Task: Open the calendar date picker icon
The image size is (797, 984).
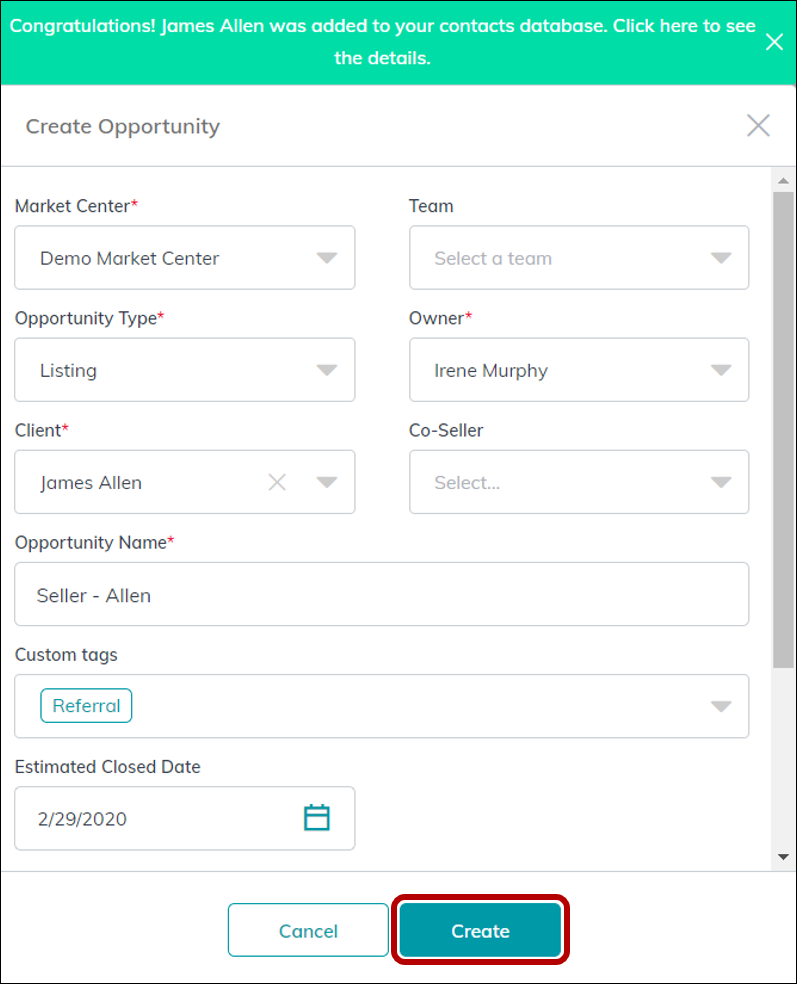Action: click(x=316, y=818)
